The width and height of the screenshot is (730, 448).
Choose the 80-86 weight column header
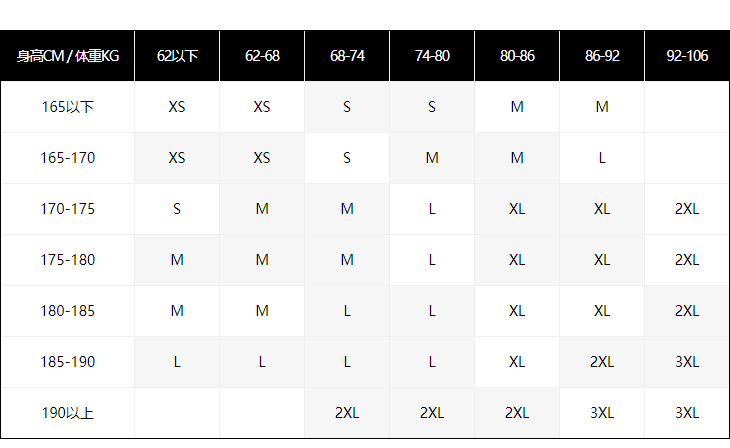(x=517, y=56)
